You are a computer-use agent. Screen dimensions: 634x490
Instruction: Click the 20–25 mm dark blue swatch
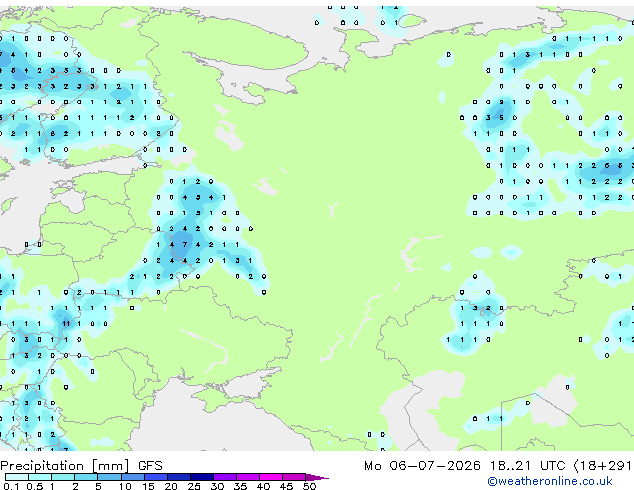click(x=179, y=477)
